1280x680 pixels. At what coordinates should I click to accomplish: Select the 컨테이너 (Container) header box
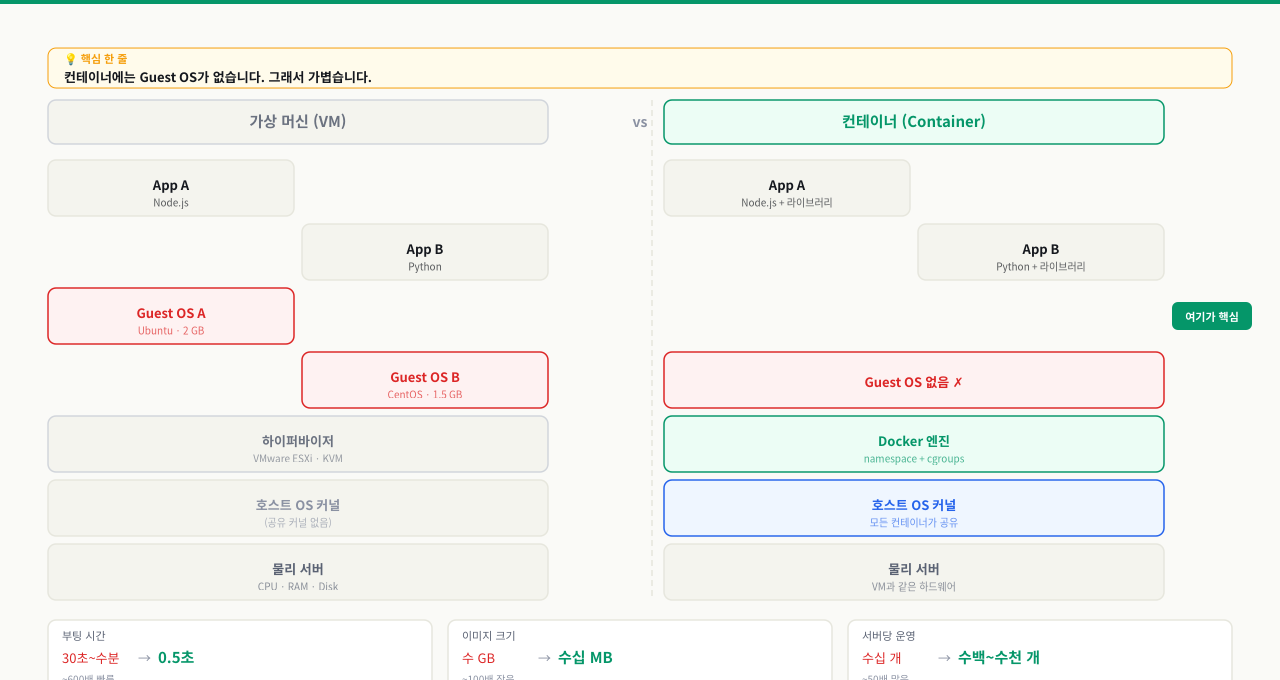click(914, 122)
